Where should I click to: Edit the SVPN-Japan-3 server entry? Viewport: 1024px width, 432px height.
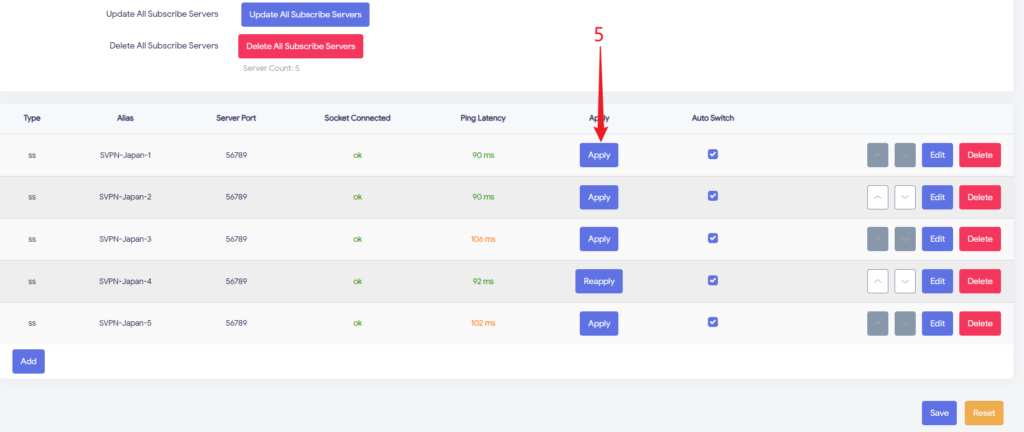(937, 239)
